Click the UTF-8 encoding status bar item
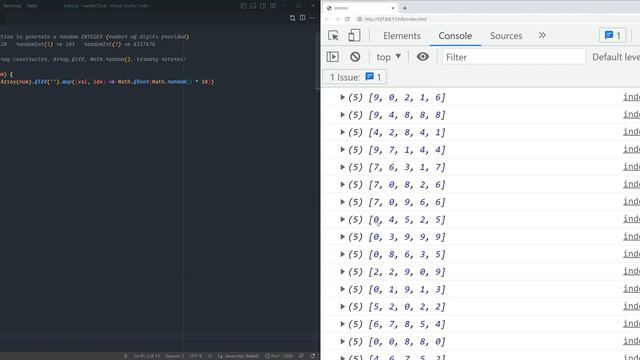Screen dimensions: 640x360 pos(196,356)
